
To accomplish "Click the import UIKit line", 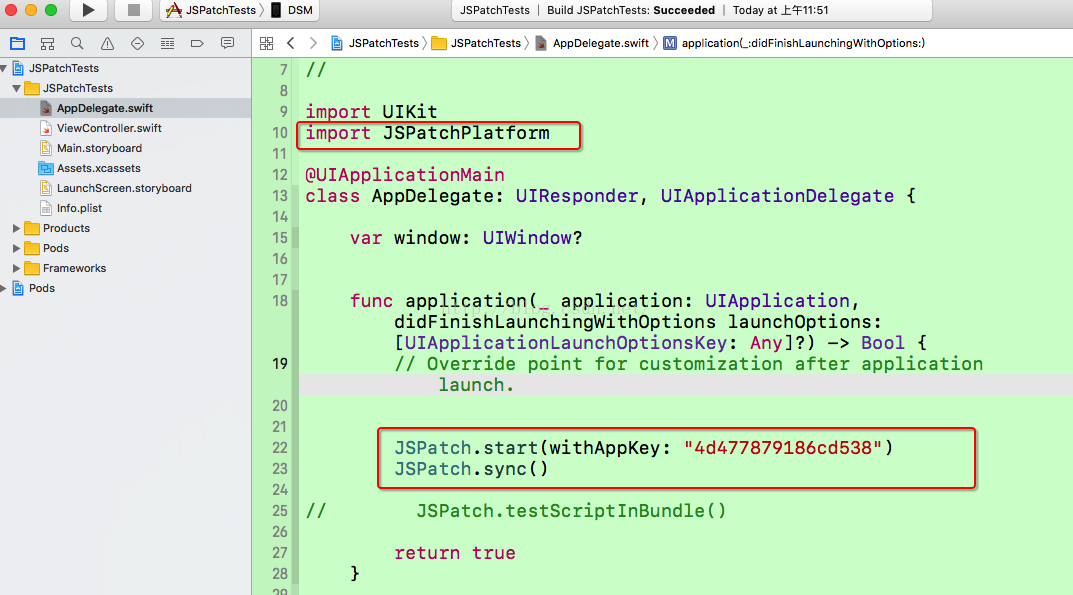I will click(x=371, y=112).
